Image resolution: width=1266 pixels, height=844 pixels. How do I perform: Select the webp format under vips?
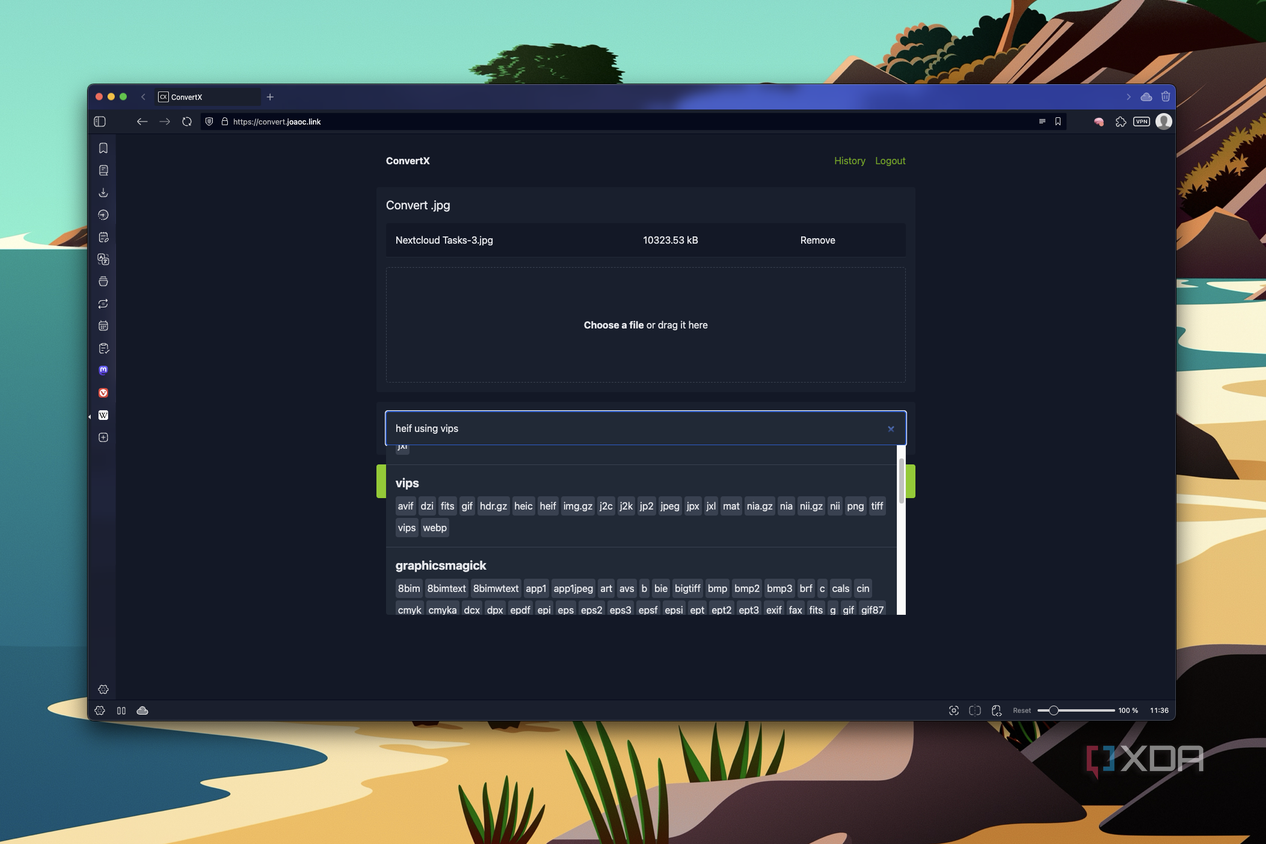coord(435,528)
